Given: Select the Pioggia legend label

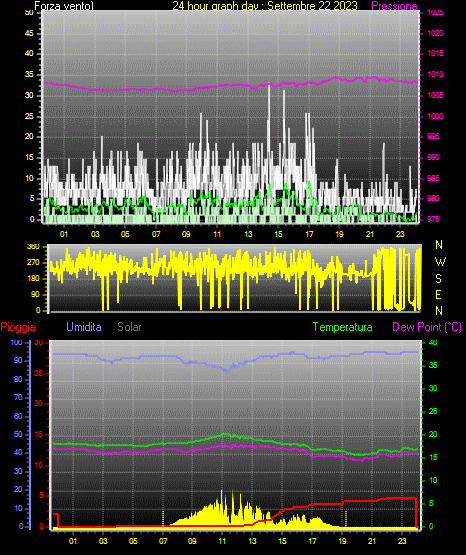Looking at the screenshot, I should point(18,327).
